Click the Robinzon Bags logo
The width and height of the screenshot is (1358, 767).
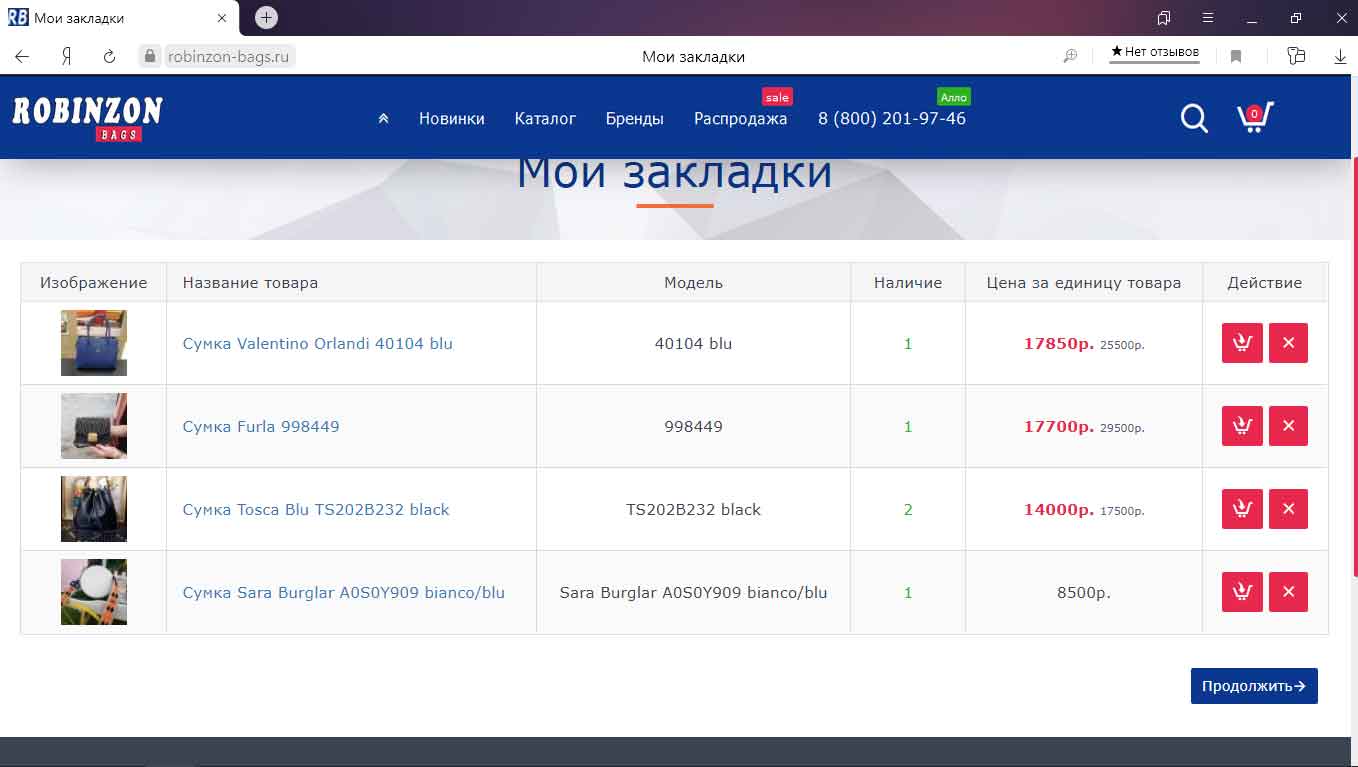click(87, 118)
